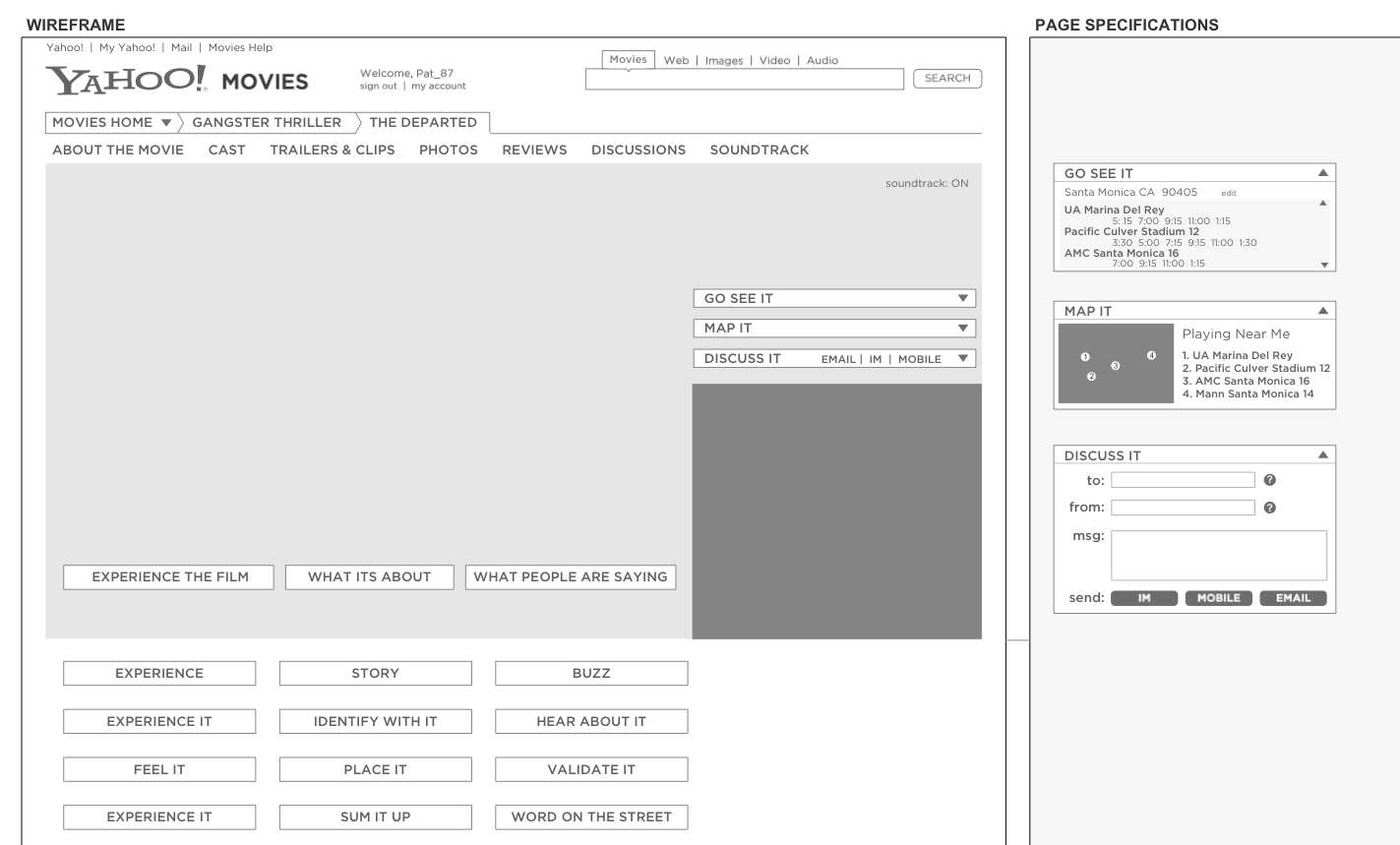Switch search to the Audio tab
Image resolution: width=1400 pixels, height=845 pixels.
822,61
